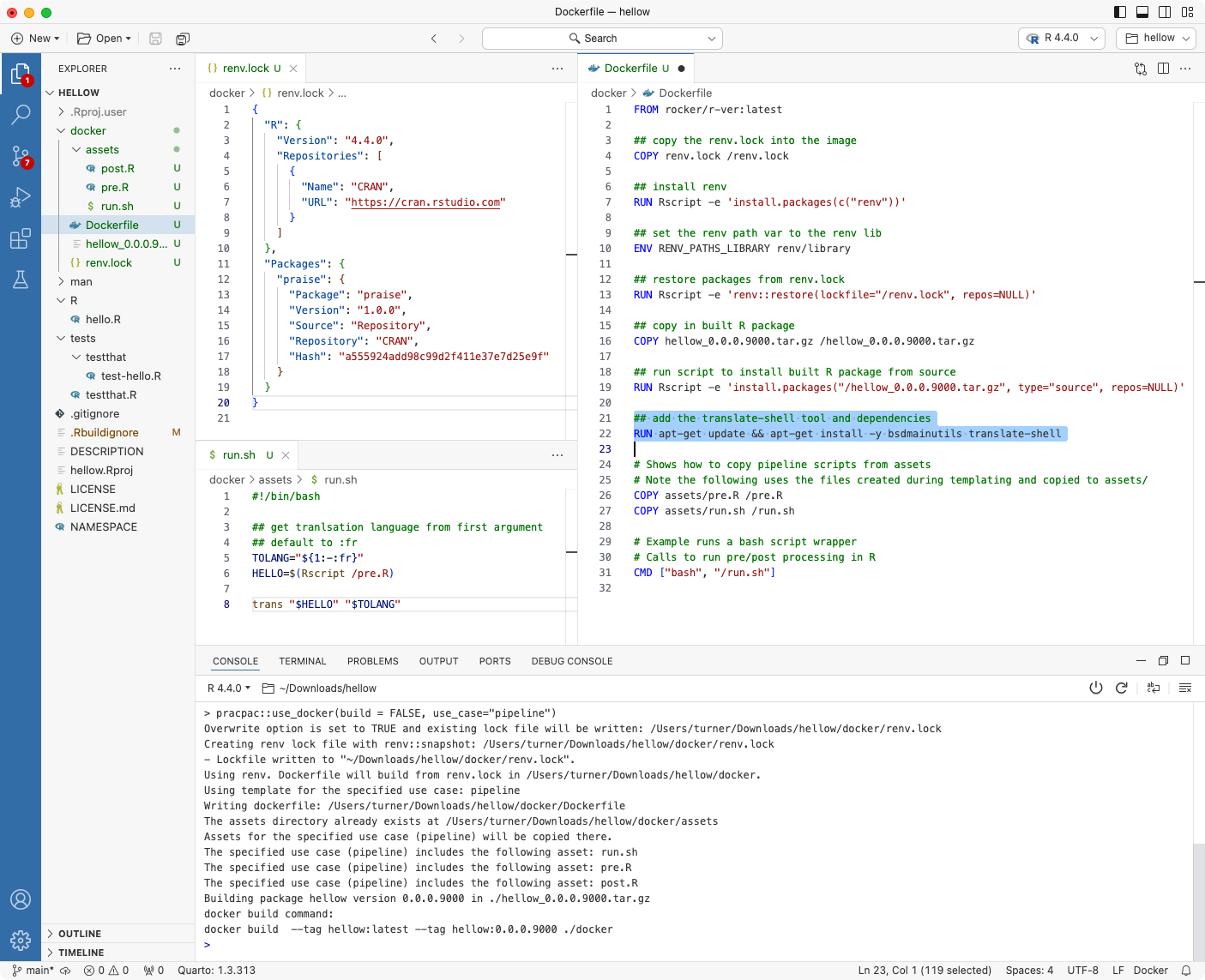Open the R 4.4.0 interpreter dropdown
This screenshot has height=980, width=1205.
tap(1060, 38)
